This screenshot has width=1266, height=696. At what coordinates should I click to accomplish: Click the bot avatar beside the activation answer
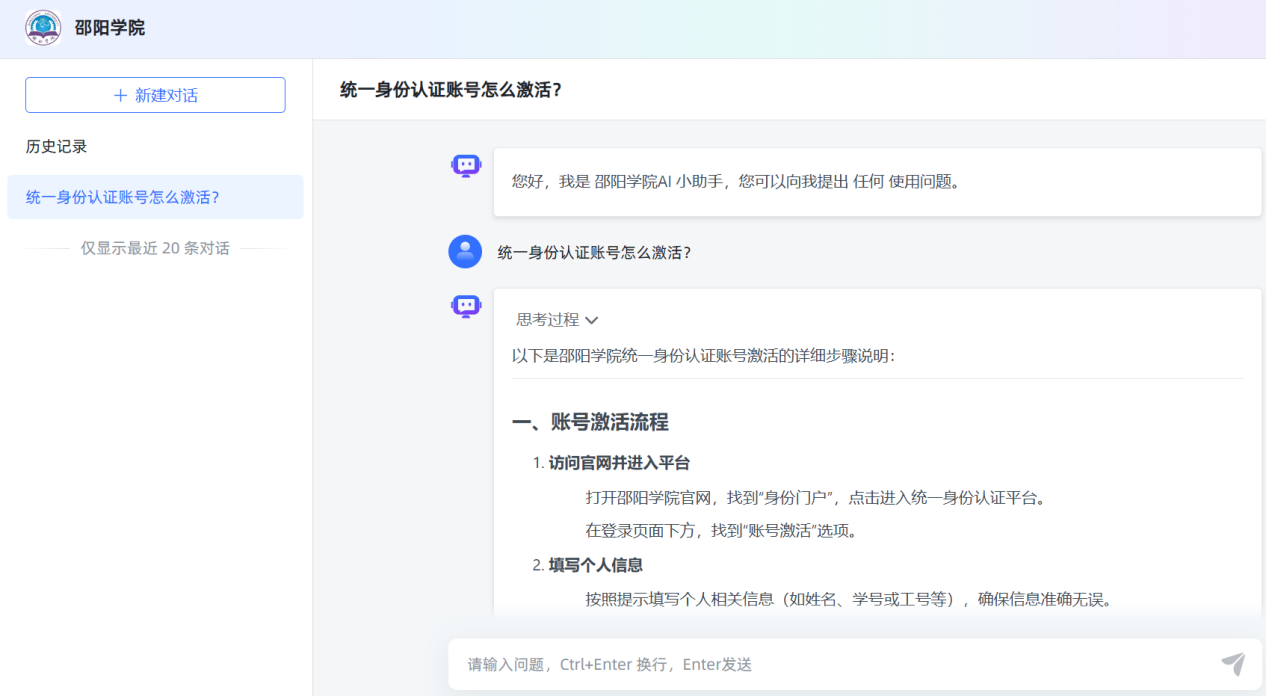(466, 306)
